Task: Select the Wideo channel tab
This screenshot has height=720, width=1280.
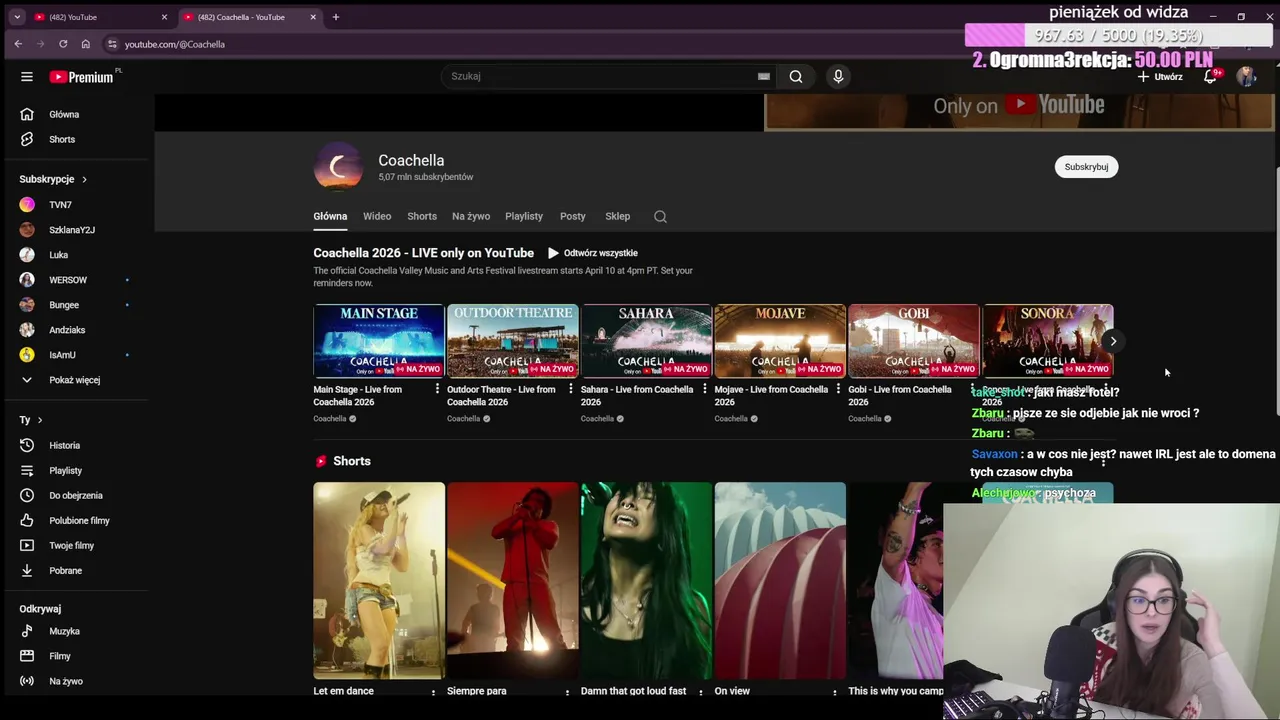Action: pos(377,216)
